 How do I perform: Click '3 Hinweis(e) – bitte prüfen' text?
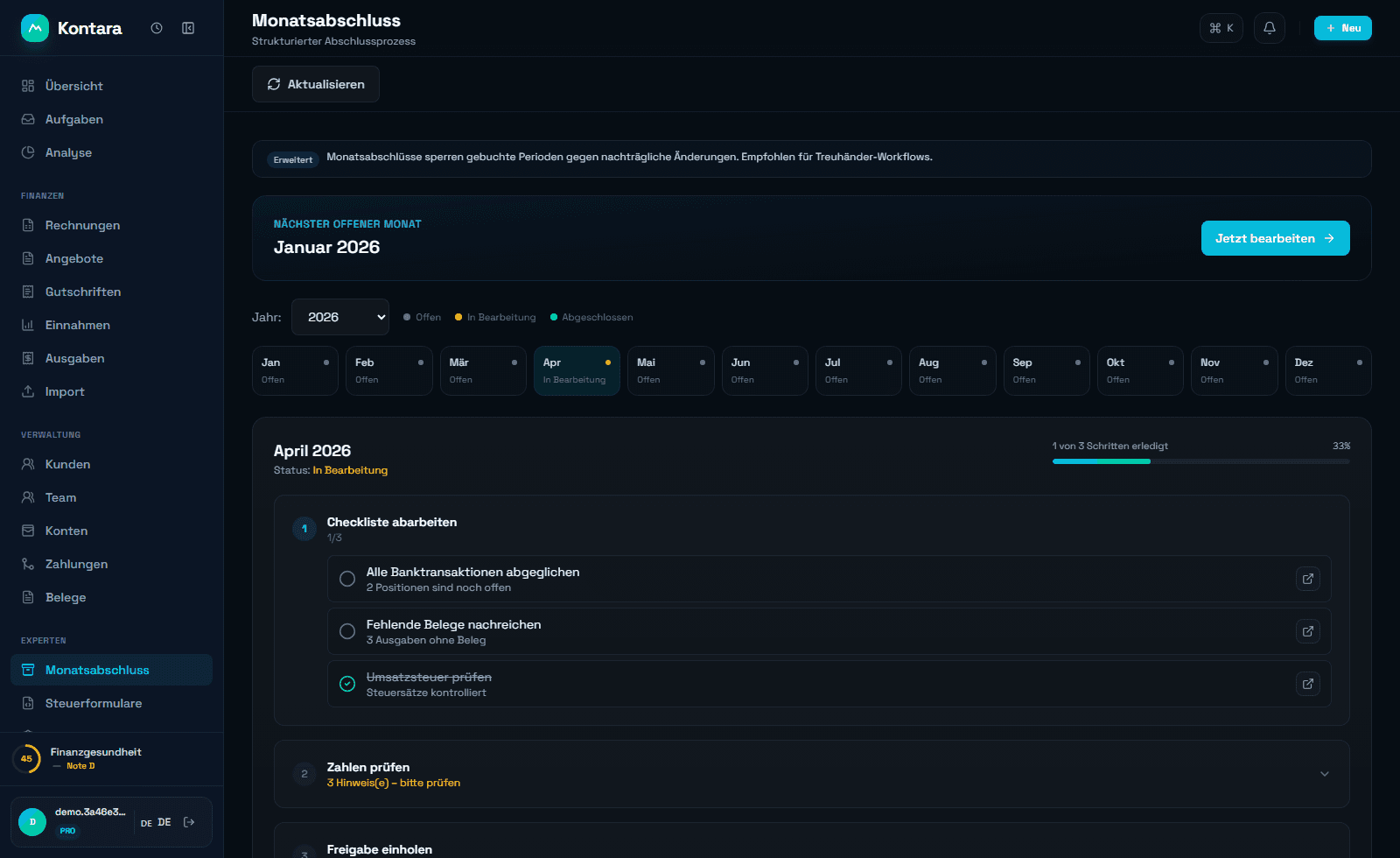(394, 783)
